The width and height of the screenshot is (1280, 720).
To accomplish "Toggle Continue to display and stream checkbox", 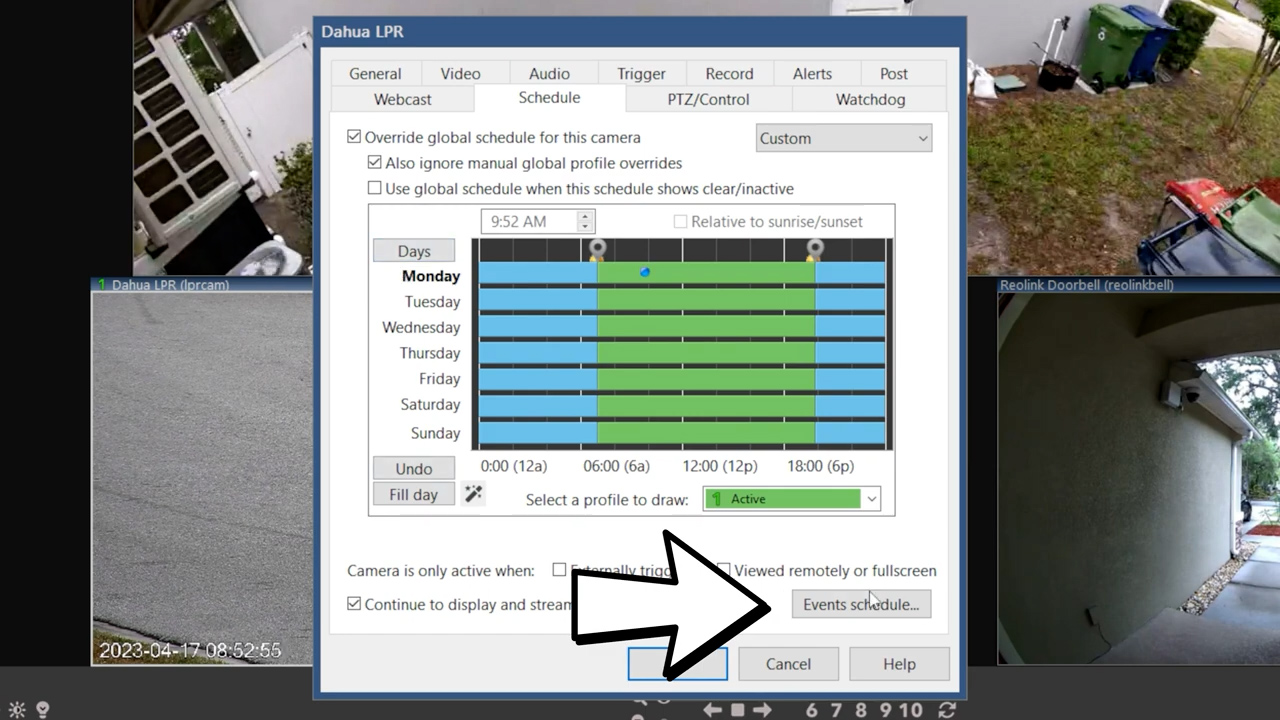I will tap(354, 604).
